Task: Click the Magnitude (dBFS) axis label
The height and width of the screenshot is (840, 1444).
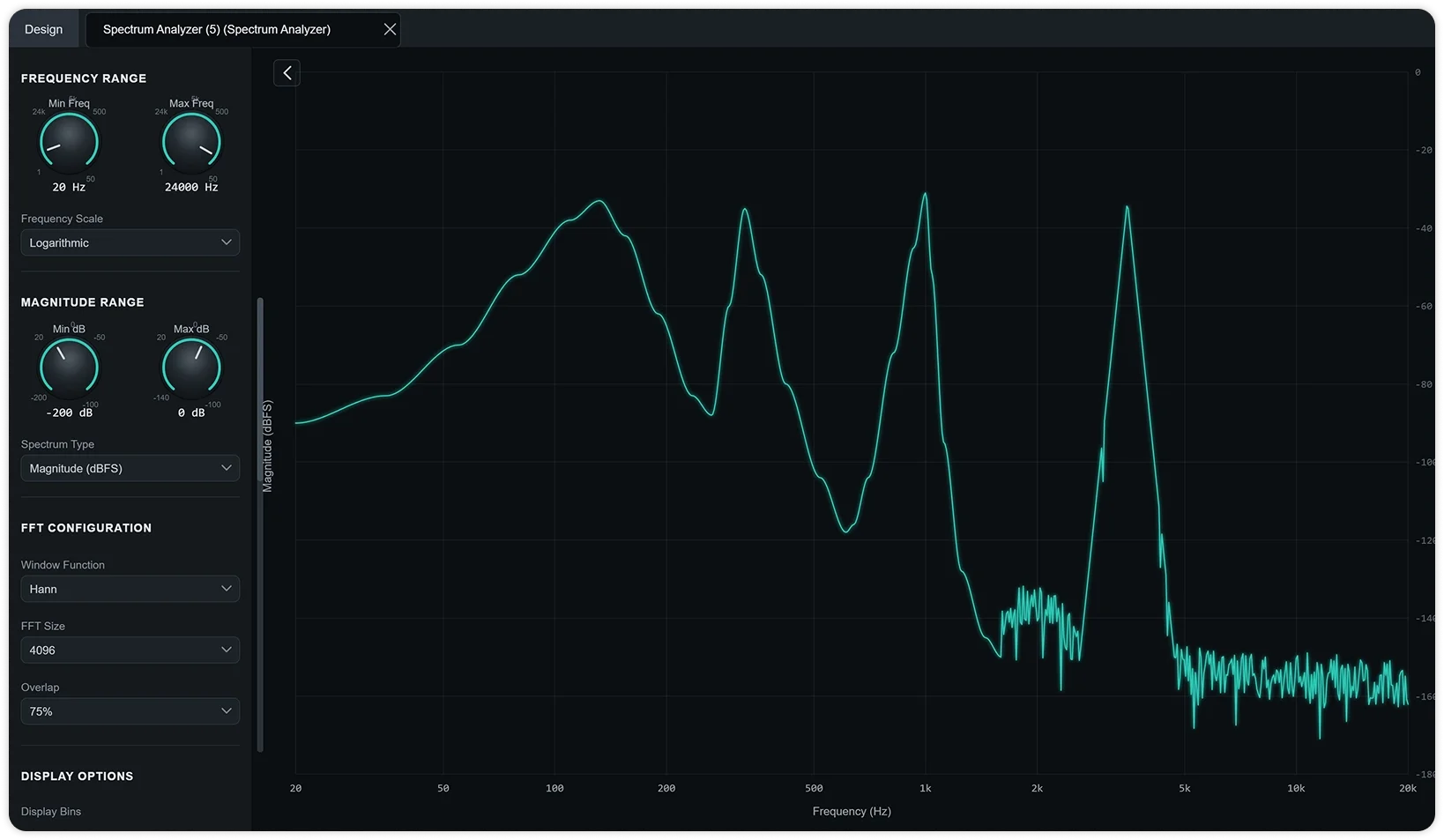Action: [267, 446]
